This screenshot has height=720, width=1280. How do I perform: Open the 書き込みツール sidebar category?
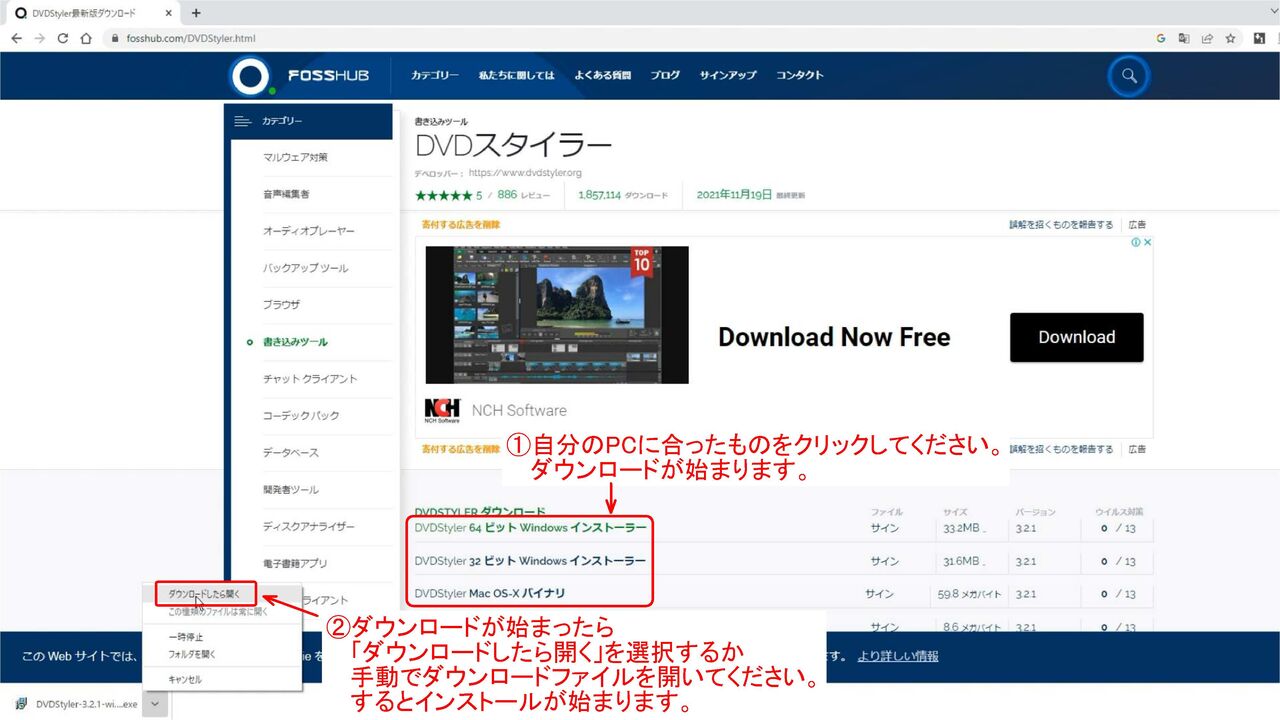point(295,342)
